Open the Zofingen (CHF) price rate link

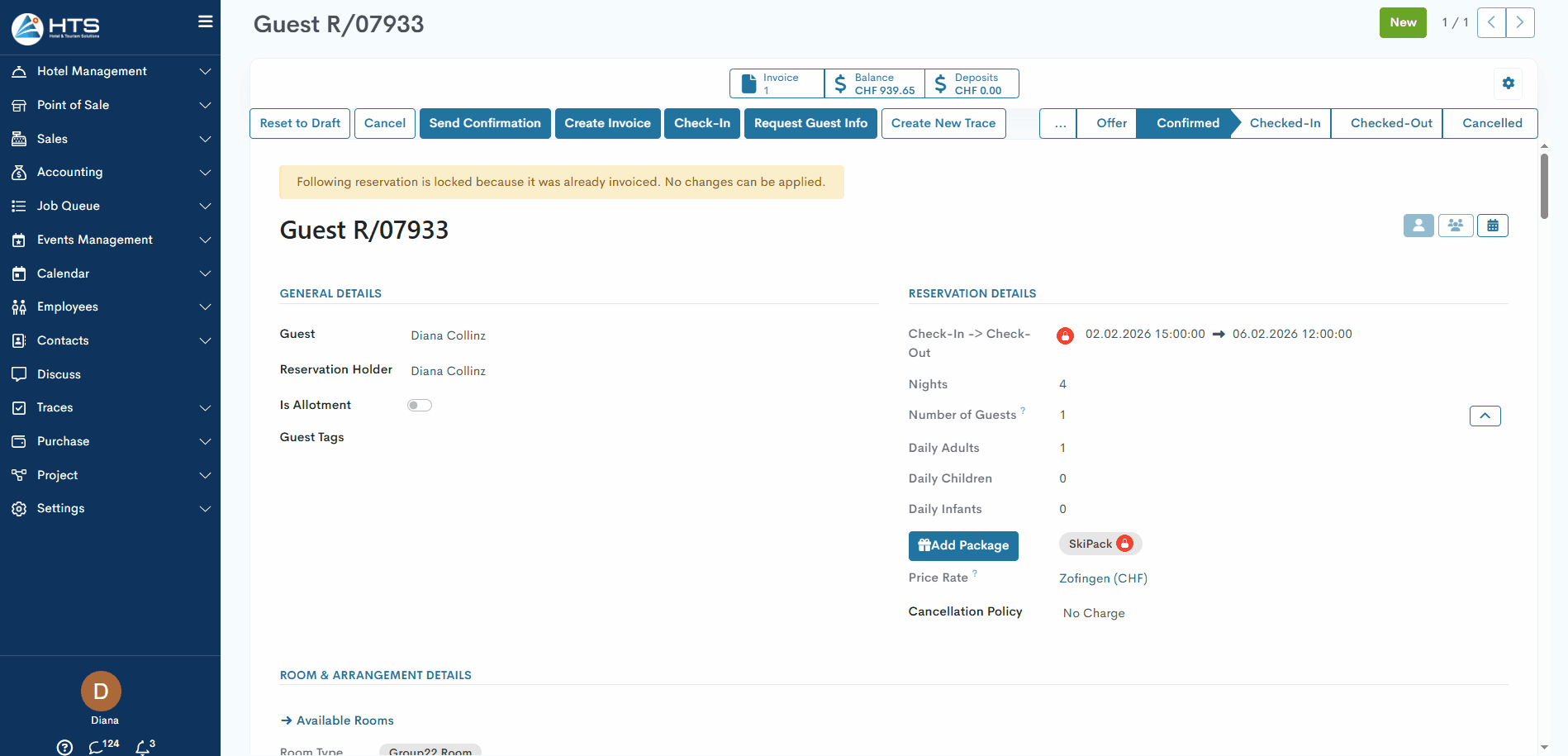pos(1103,578)
